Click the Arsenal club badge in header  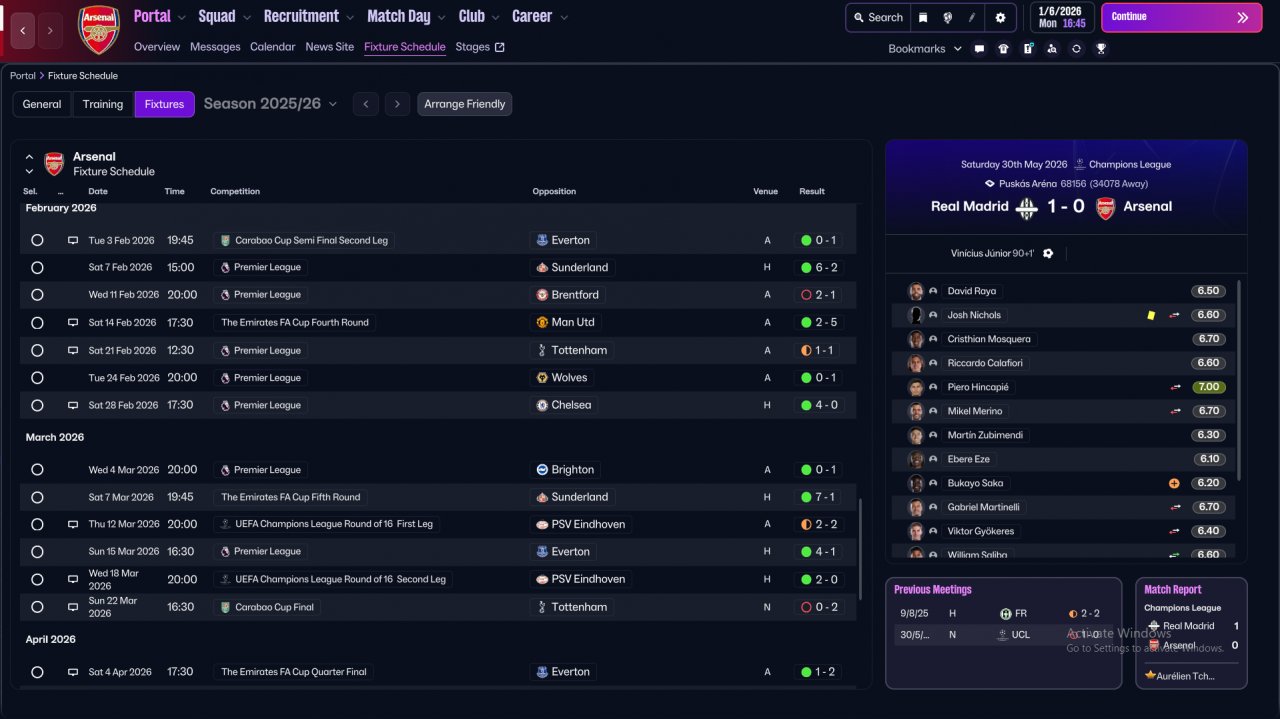coord(99,29)
